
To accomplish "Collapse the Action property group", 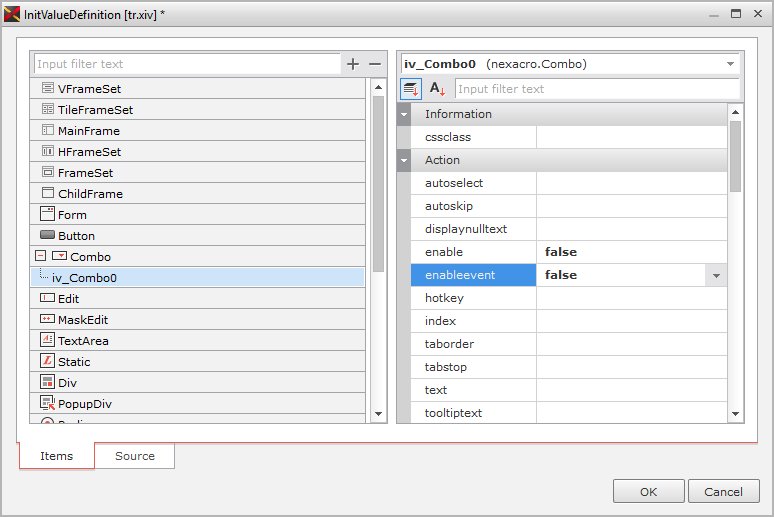I will pyautogui.click(x=404, y=160).
